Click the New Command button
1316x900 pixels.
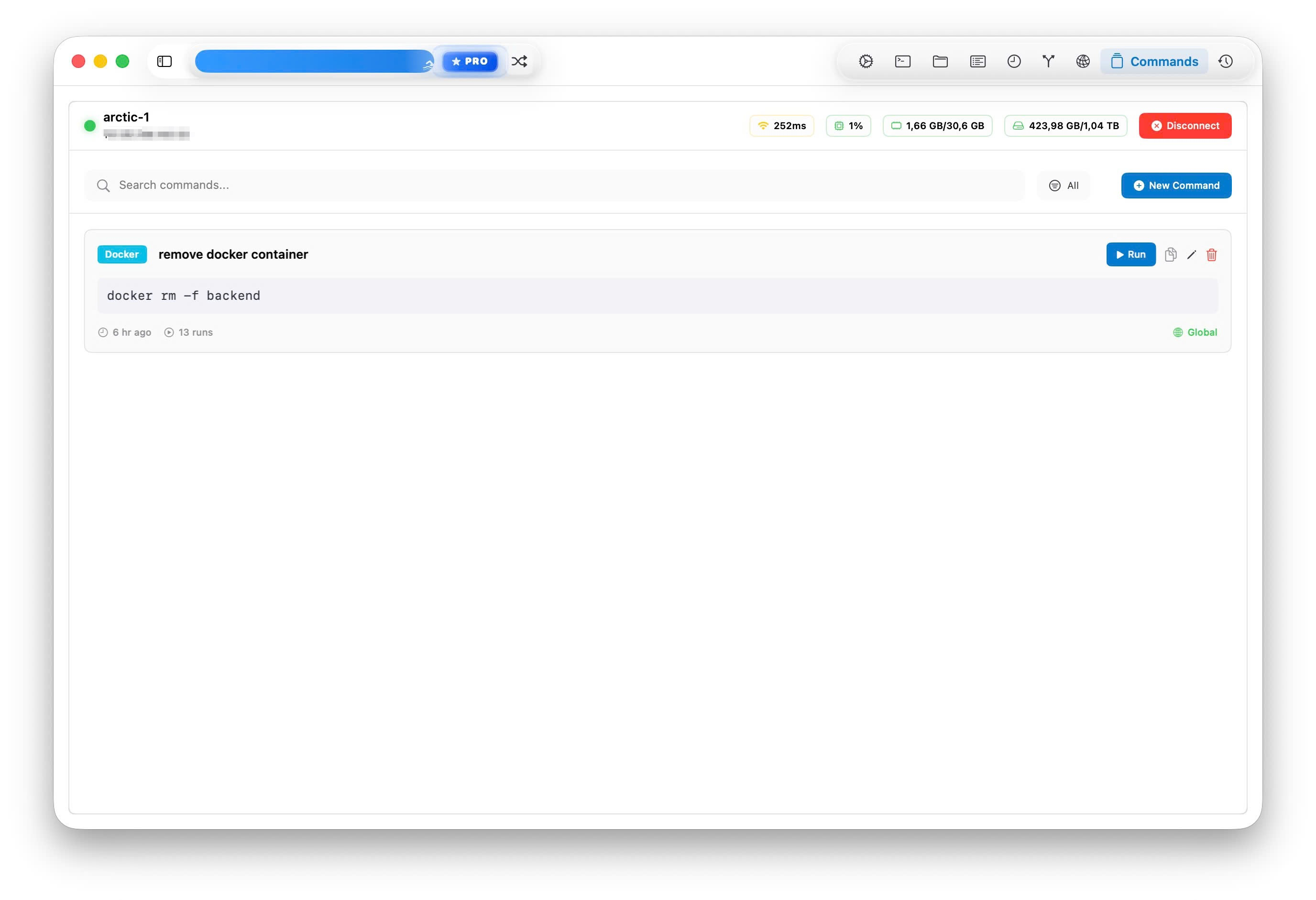click(x=1175, y=185)
